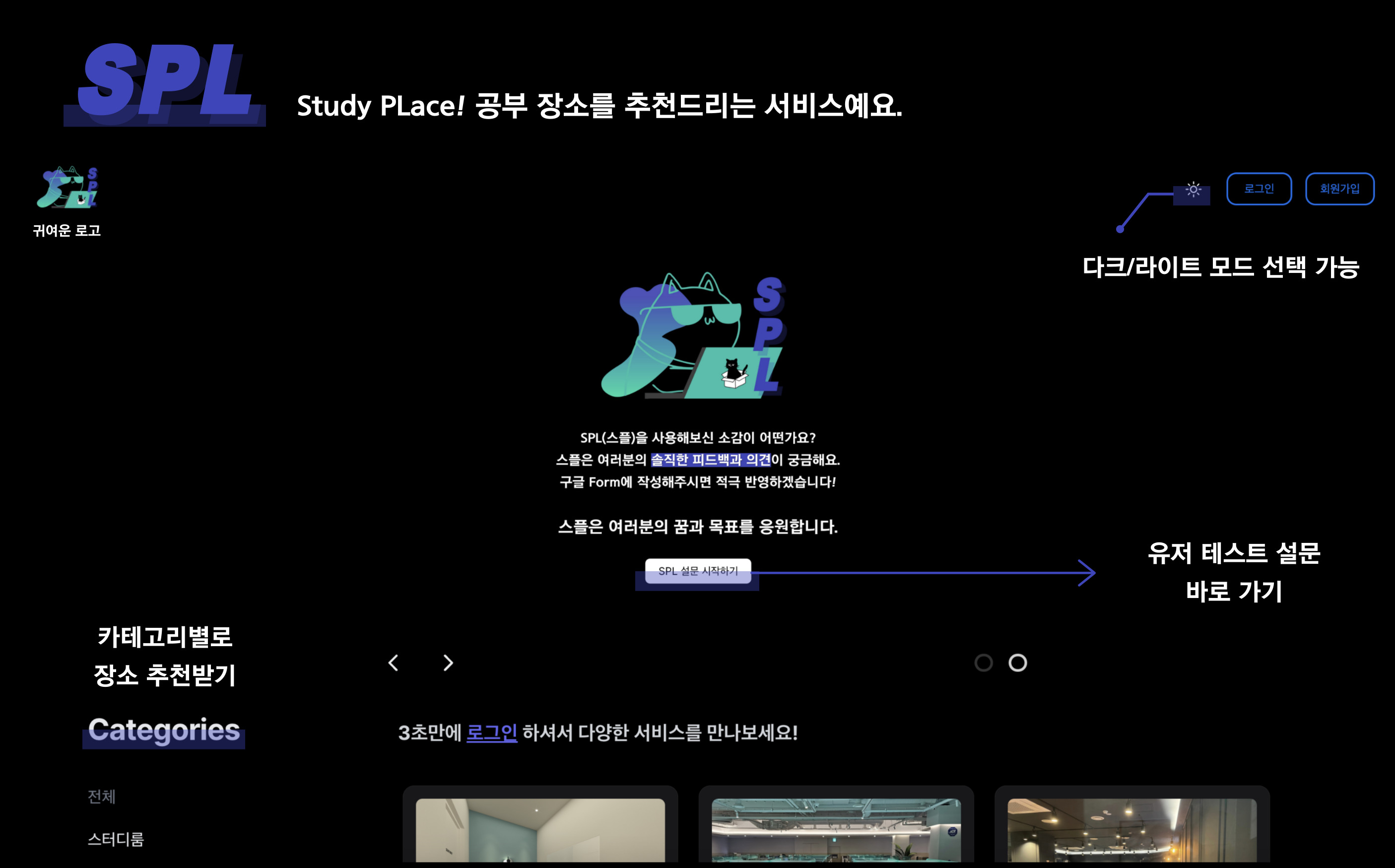Click the large SPL cat illustration in the carousel
The image size is (1395, 868).
pyautogui.click(x=693, y=336)
